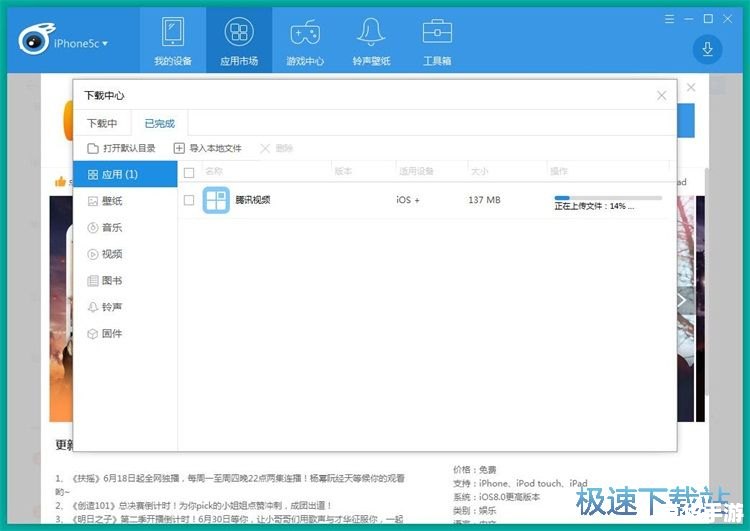
Task: Click 导入本地文件 import button
Action: point(208,148)
